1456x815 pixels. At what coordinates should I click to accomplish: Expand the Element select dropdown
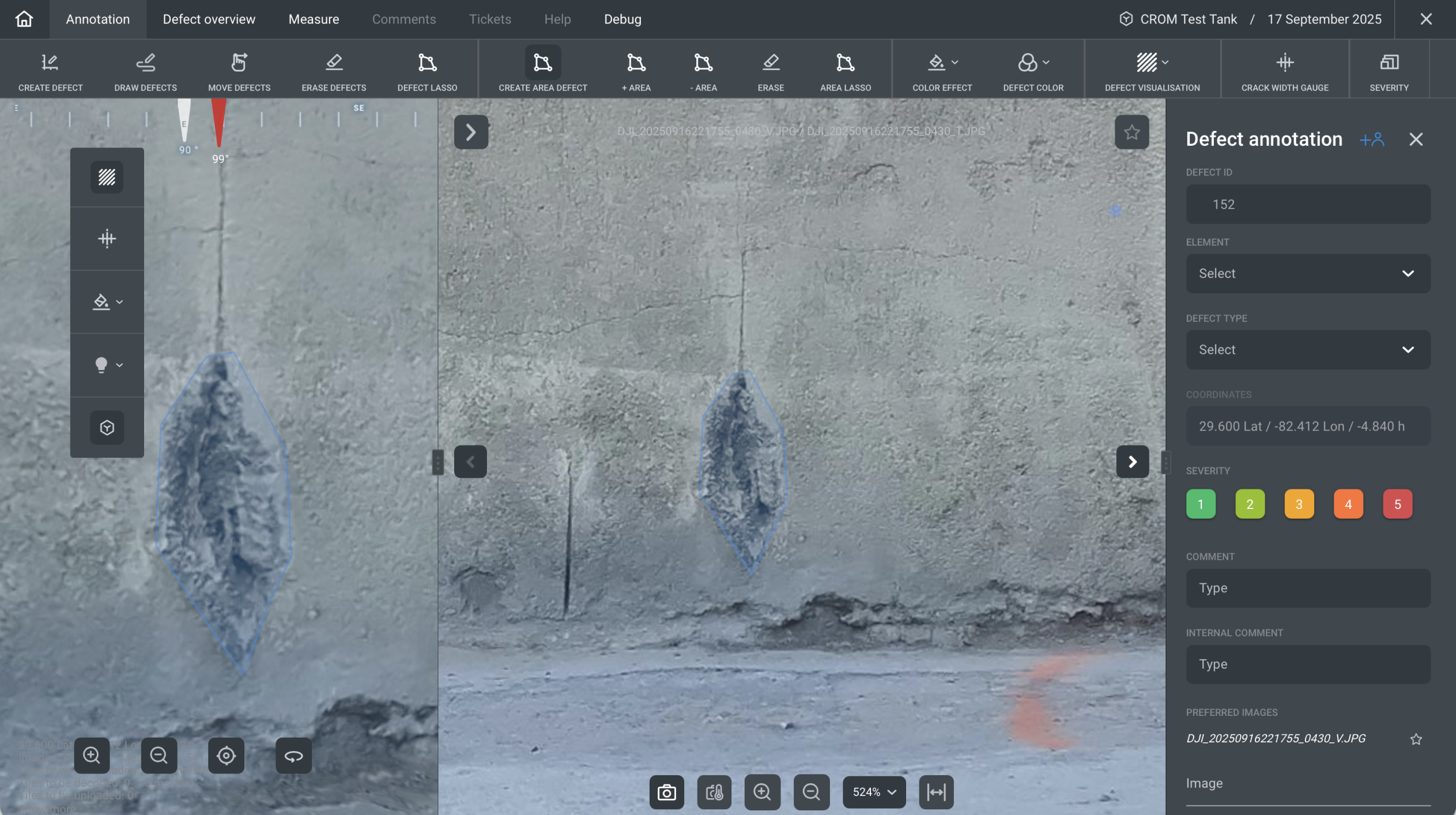tap(1307, 273)
